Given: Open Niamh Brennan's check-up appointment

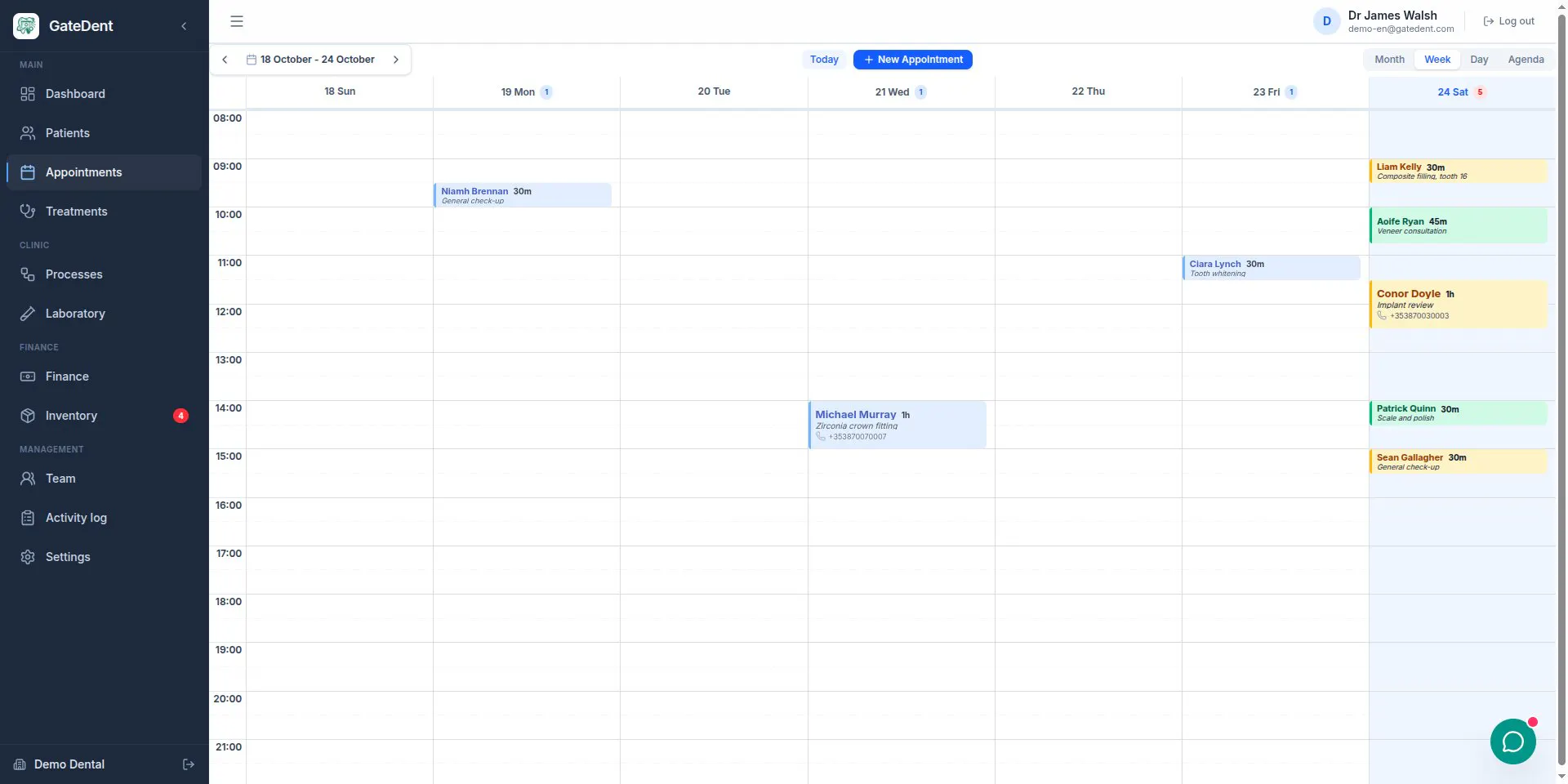Looking at the screenshot, I should pos(523,195).
